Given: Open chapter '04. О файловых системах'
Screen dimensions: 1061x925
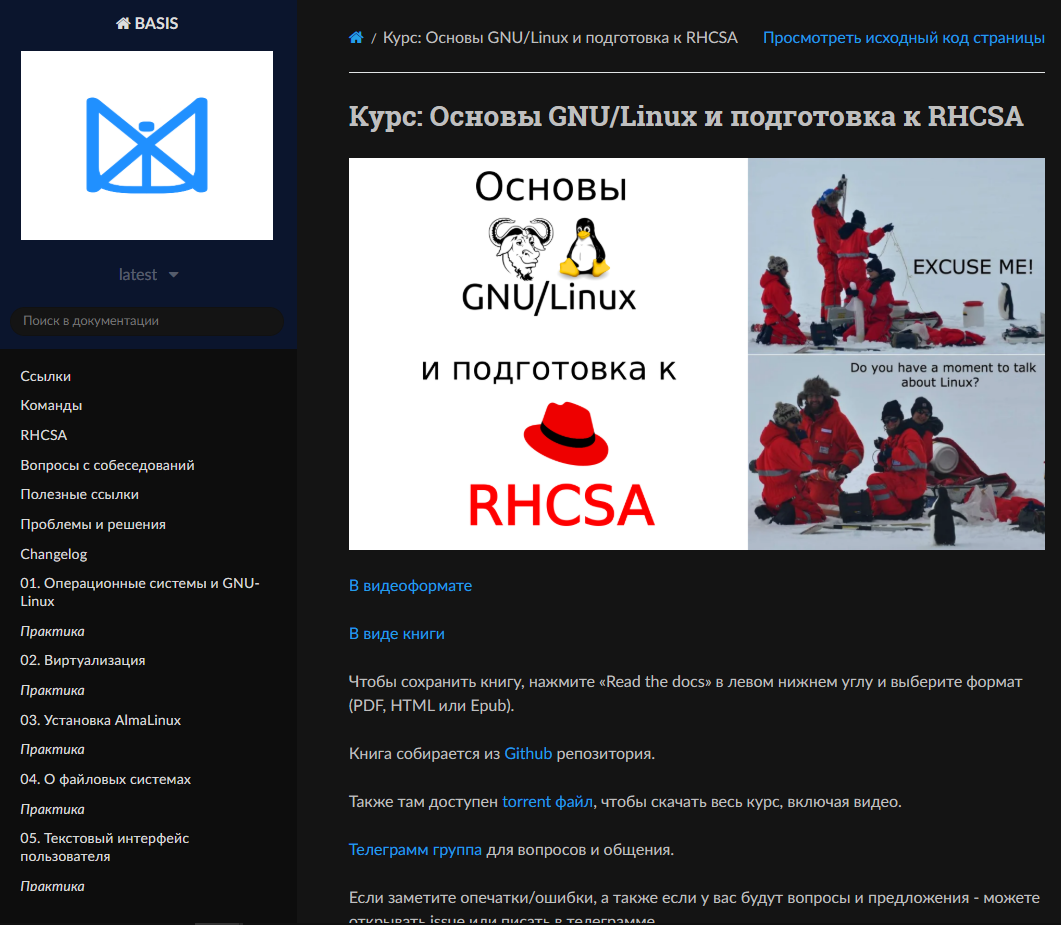Looking at the screenshot, I should point(106,780).
